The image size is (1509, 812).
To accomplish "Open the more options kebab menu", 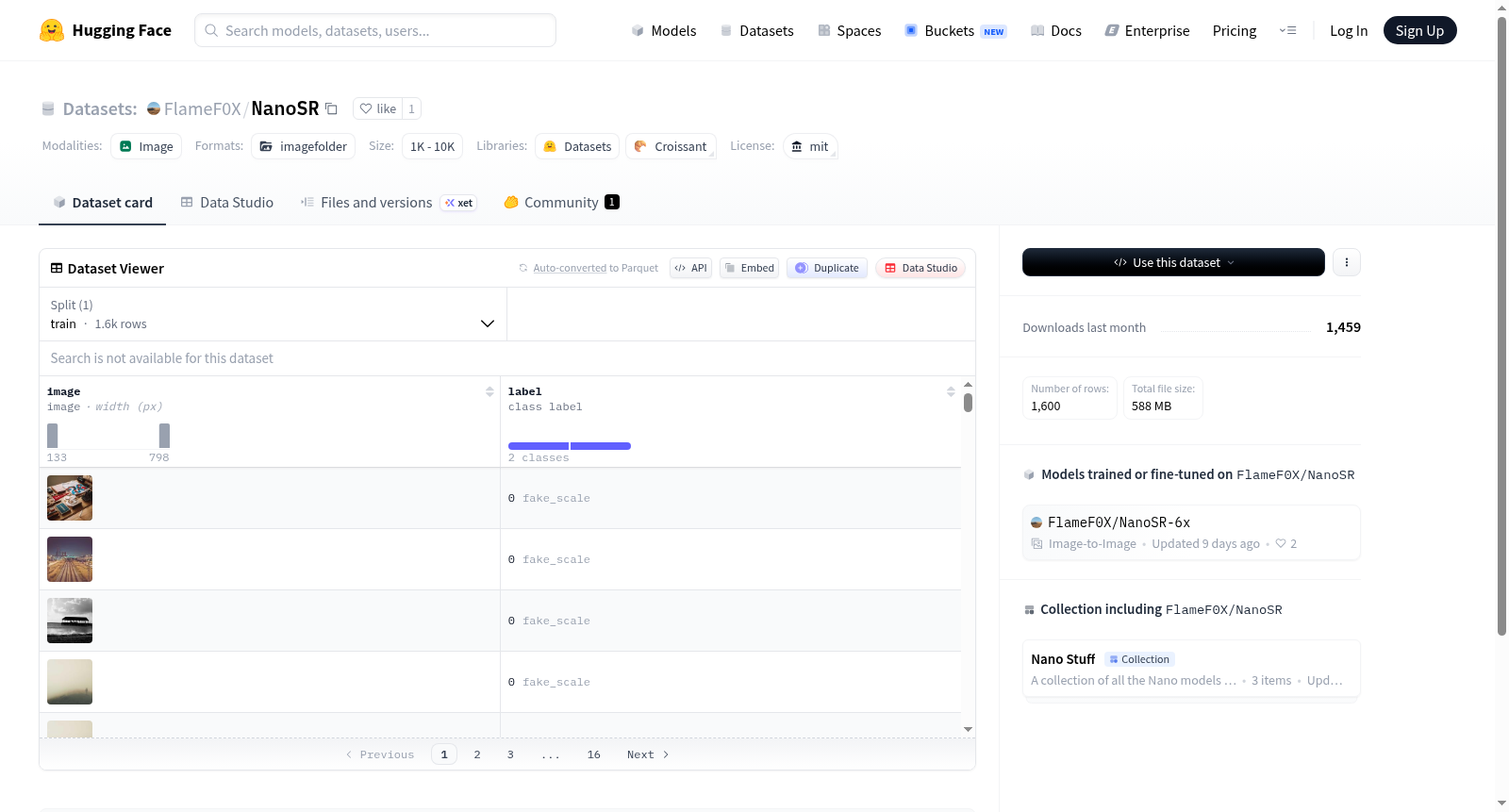I will point(1347,262).
